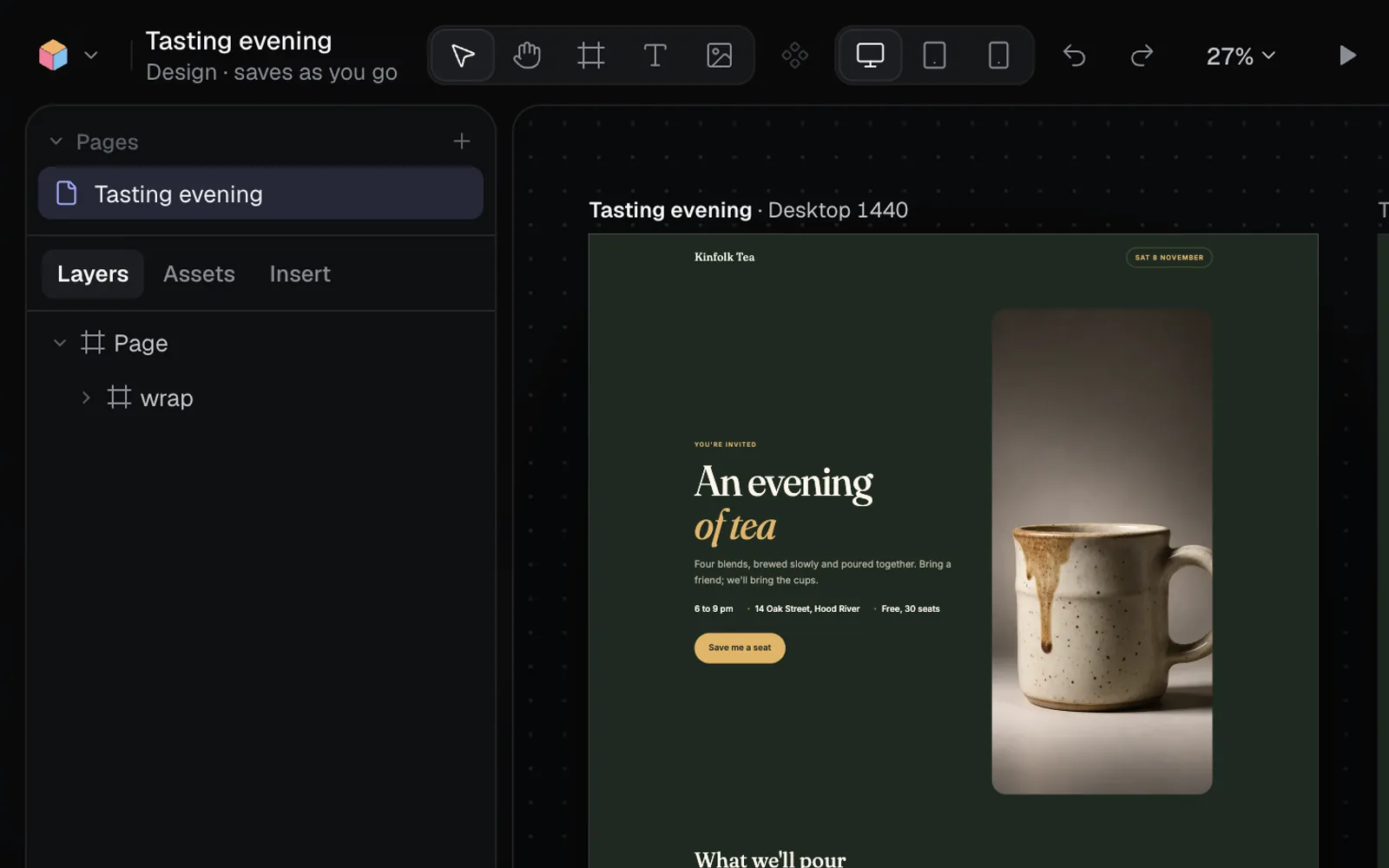Click the Preview play button

[x=1347, y=56]
